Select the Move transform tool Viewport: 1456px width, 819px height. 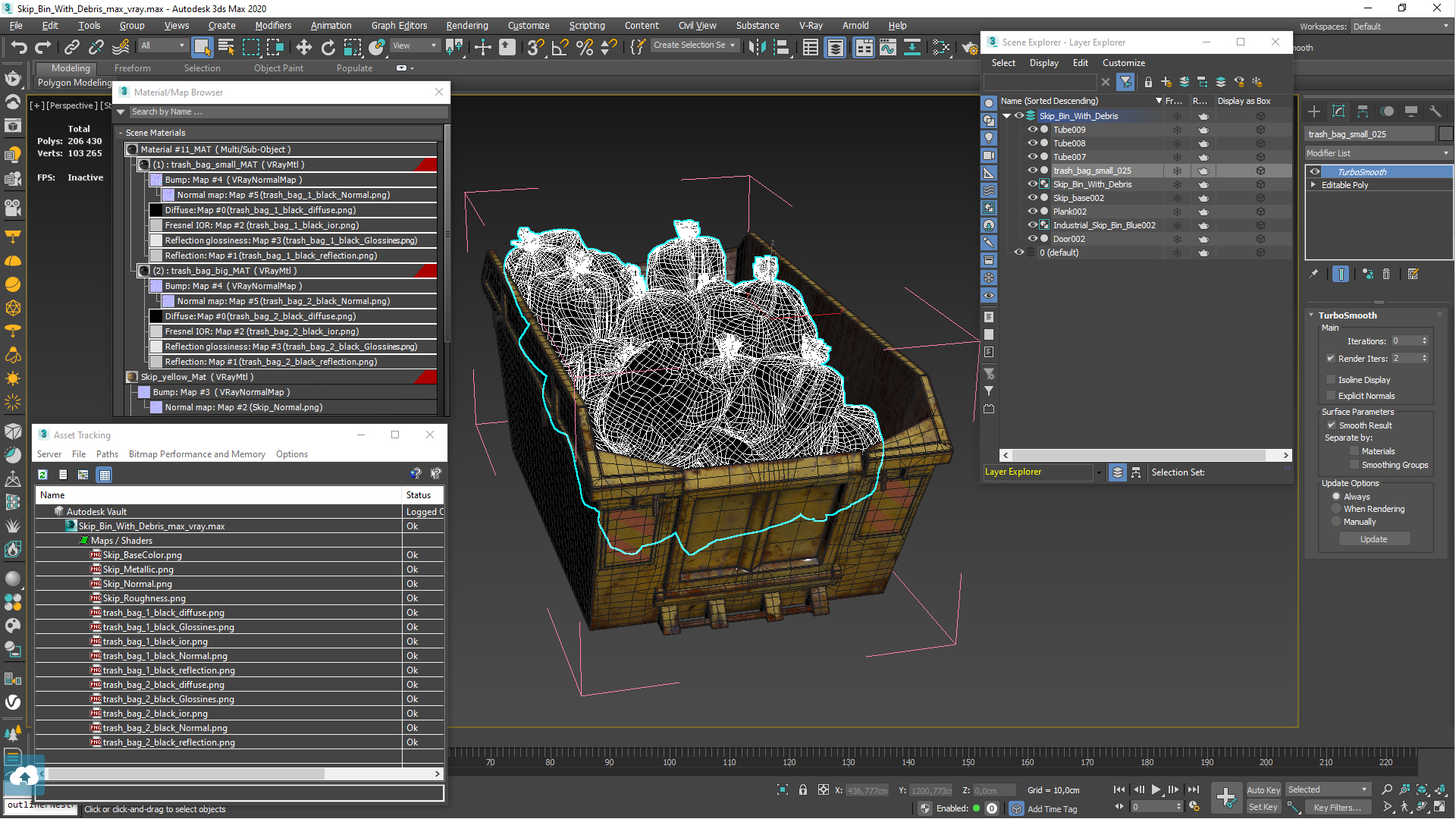point(303,47)
